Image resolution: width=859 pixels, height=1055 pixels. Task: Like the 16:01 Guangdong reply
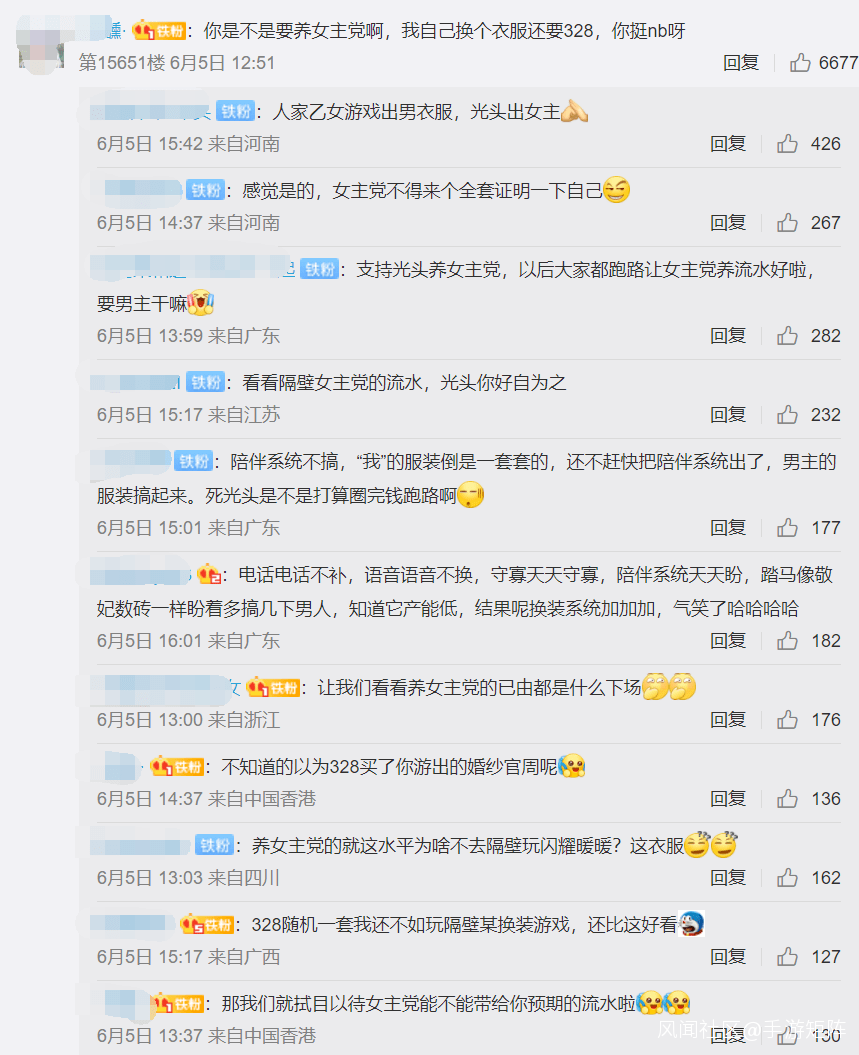click(787, 641)
